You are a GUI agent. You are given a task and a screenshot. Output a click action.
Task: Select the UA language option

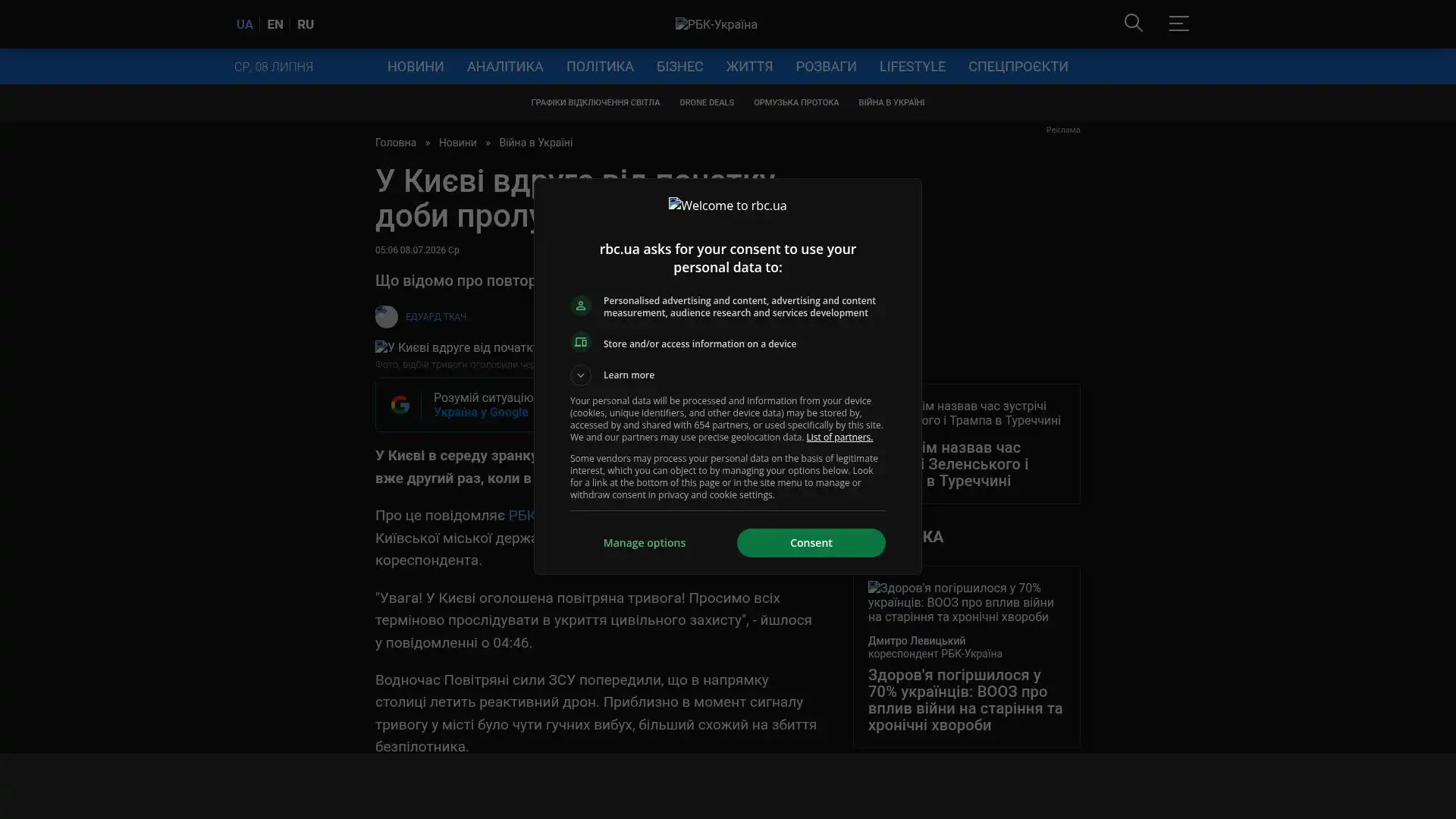pyautogui.click(x=244, y=24)
